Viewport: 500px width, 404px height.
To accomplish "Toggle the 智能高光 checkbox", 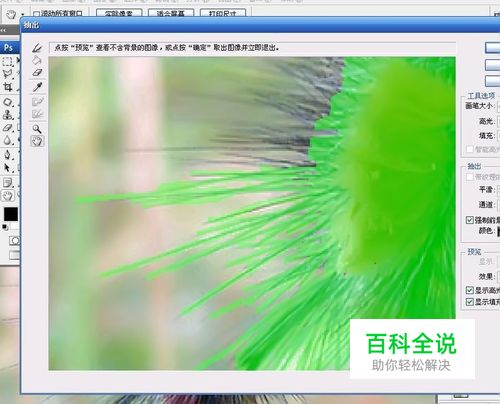I will click(470, 149).
